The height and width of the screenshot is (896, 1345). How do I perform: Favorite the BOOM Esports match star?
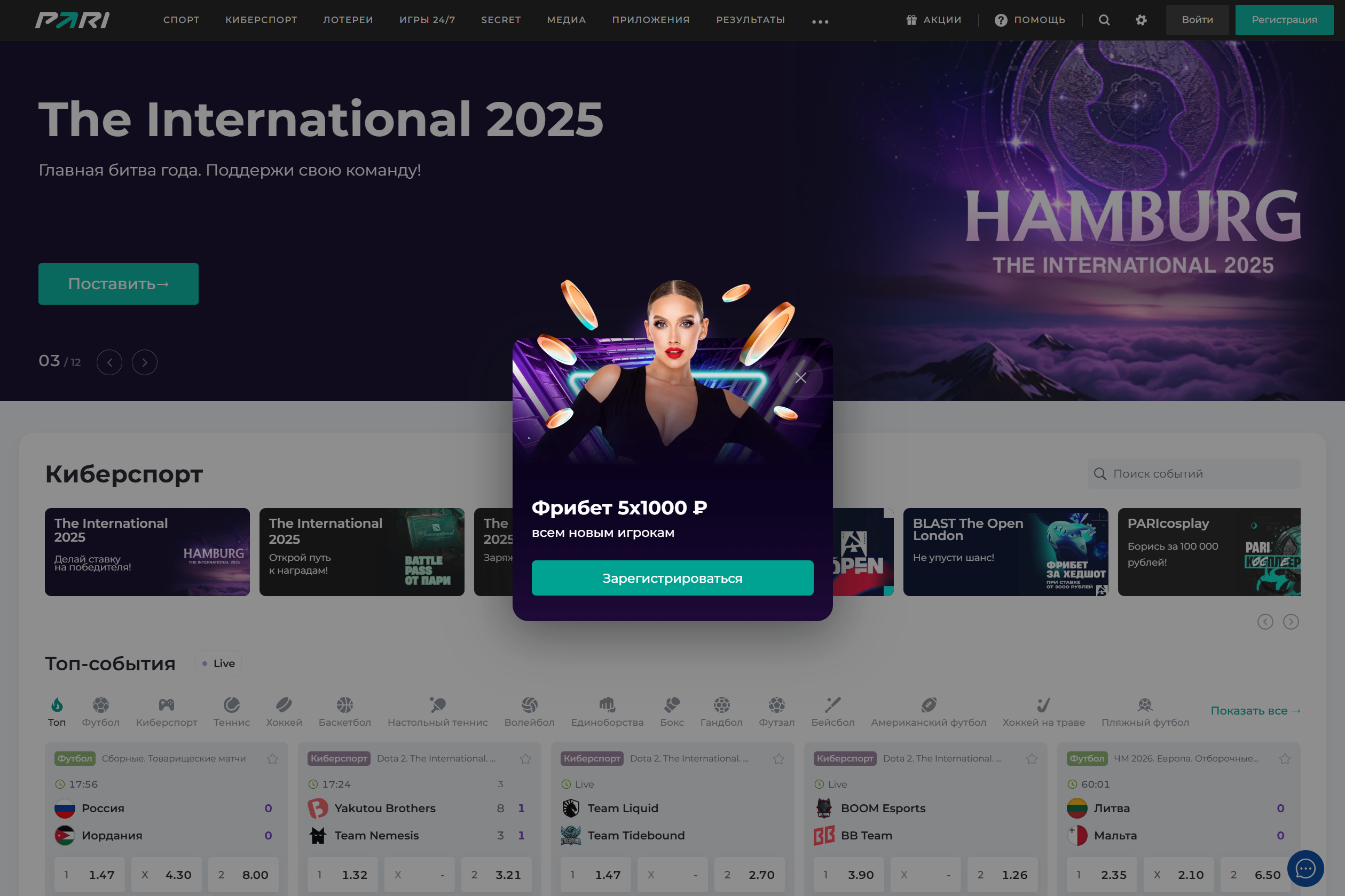(x=1032, y=759)
